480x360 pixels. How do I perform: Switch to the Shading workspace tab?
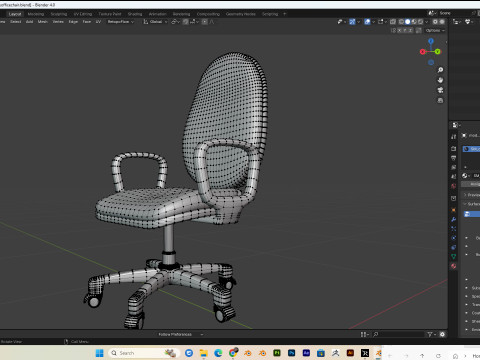(135, 14)
